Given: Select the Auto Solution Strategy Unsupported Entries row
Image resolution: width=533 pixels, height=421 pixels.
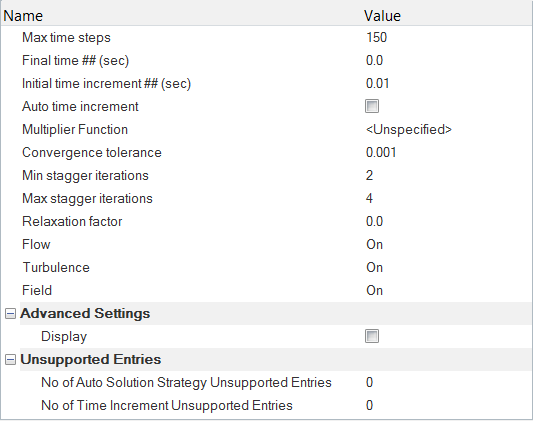Looking at the screenshot, I should coord(266,382).
